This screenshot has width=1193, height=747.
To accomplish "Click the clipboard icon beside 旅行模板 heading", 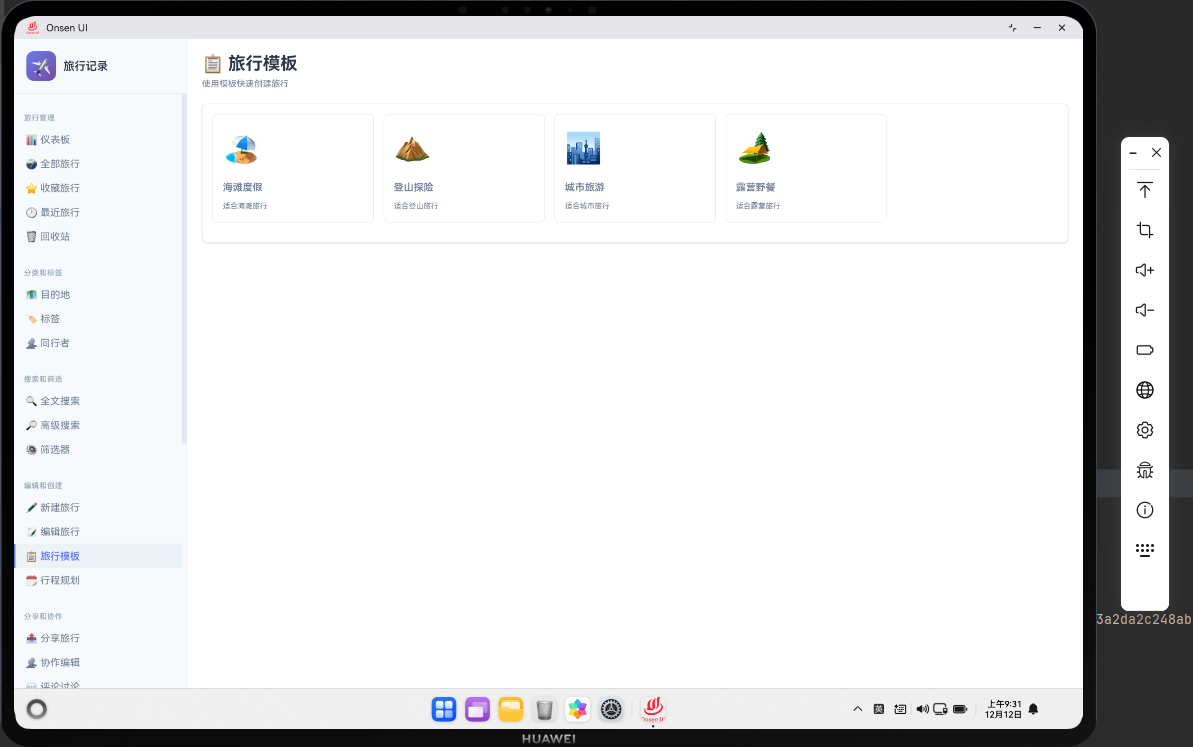I will (212, 63).
